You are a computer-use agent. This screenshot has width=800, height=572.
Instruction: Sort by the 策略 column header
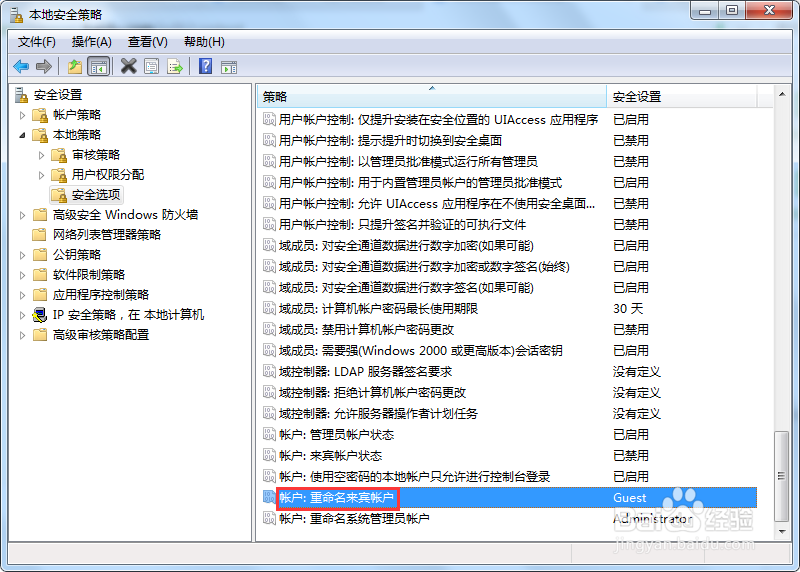click(x=432, y=96)
